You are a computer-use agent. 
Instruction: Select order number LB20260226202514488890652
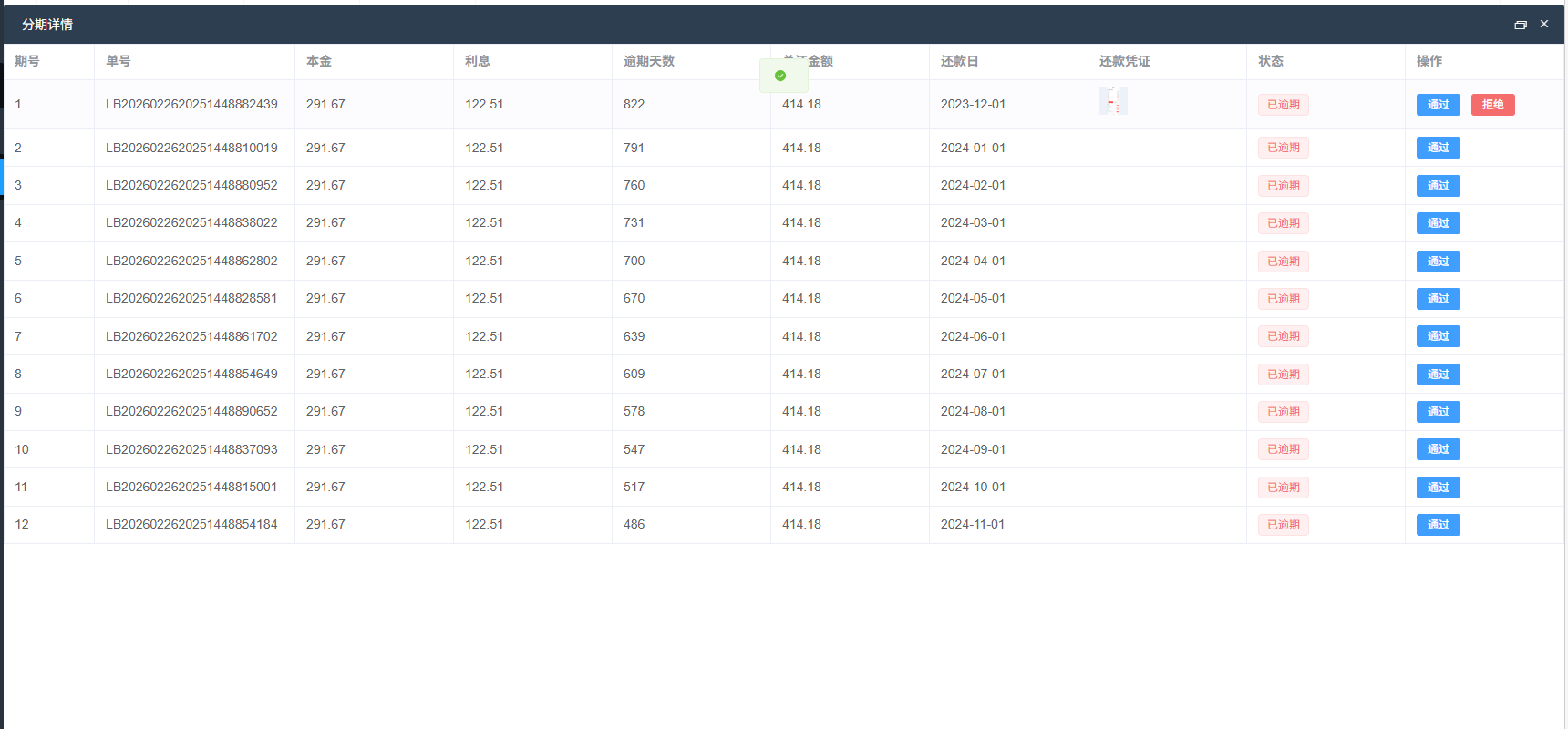tap(191, 411)
